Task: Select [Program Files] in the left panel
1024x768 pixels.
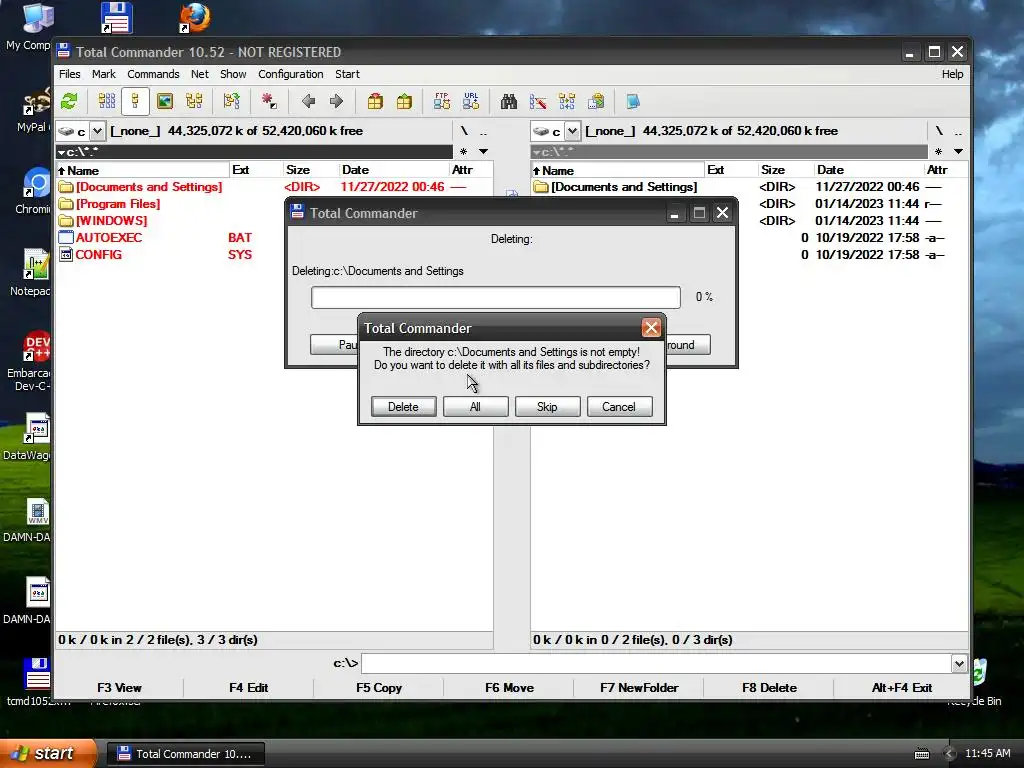Action: click(x=118, y=204)
